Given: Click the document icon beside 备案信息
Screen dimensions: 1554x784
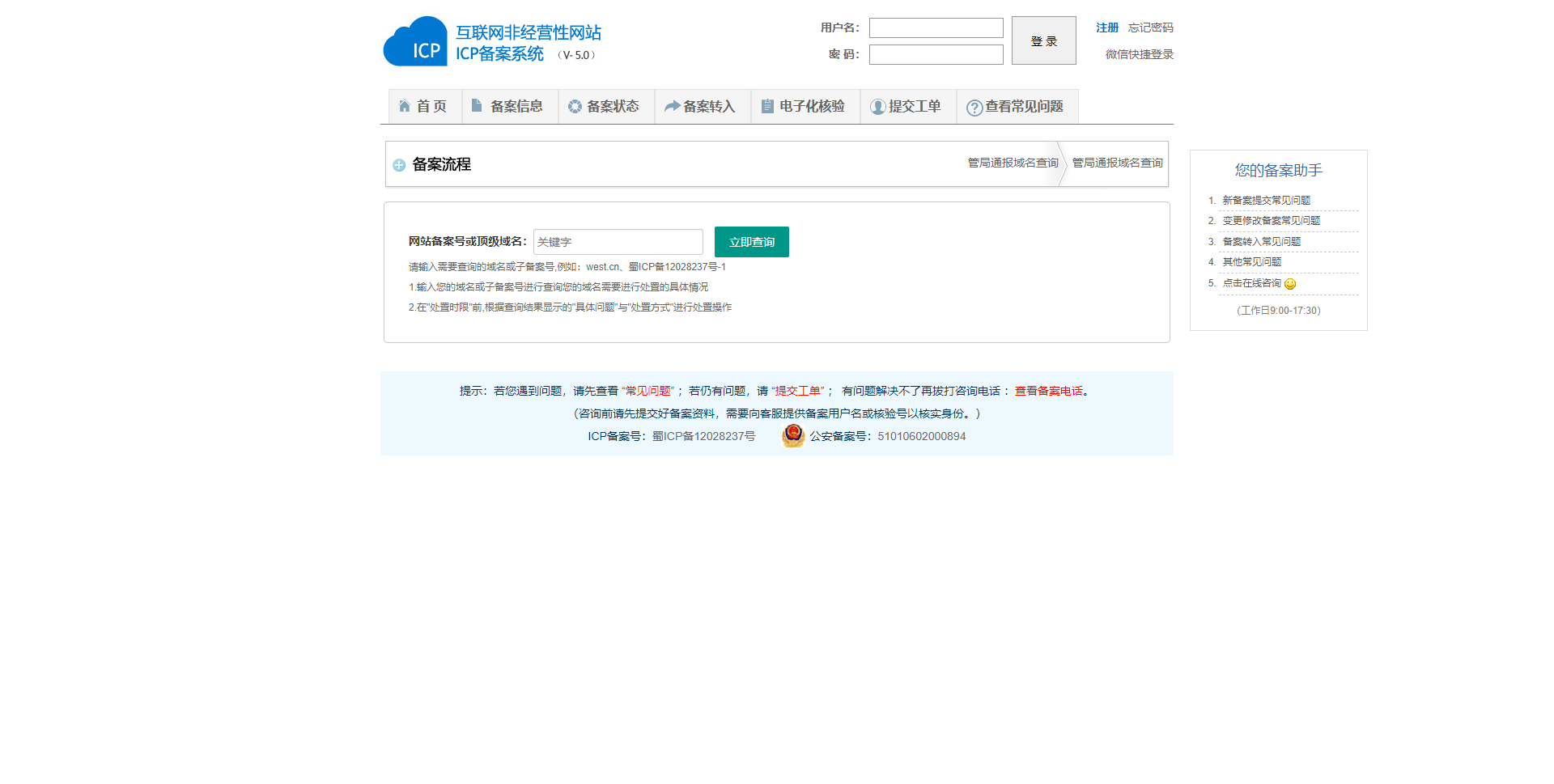Looking at the screenshot, I should click(x=477, y=106).
